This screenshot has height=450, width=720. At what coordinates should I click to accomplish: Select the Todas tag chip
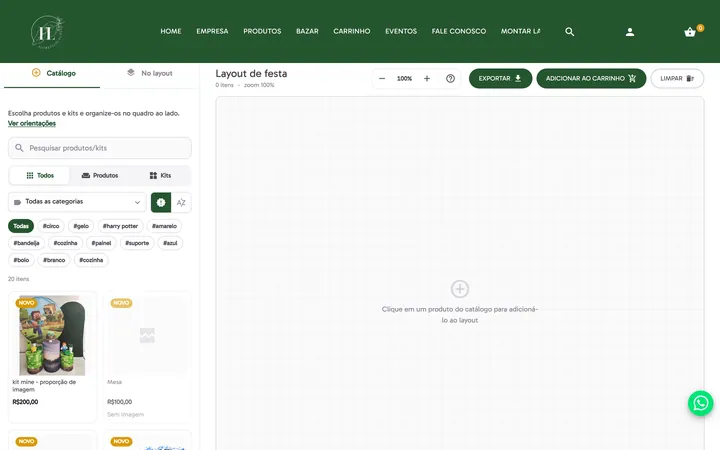tap(21, 226)
